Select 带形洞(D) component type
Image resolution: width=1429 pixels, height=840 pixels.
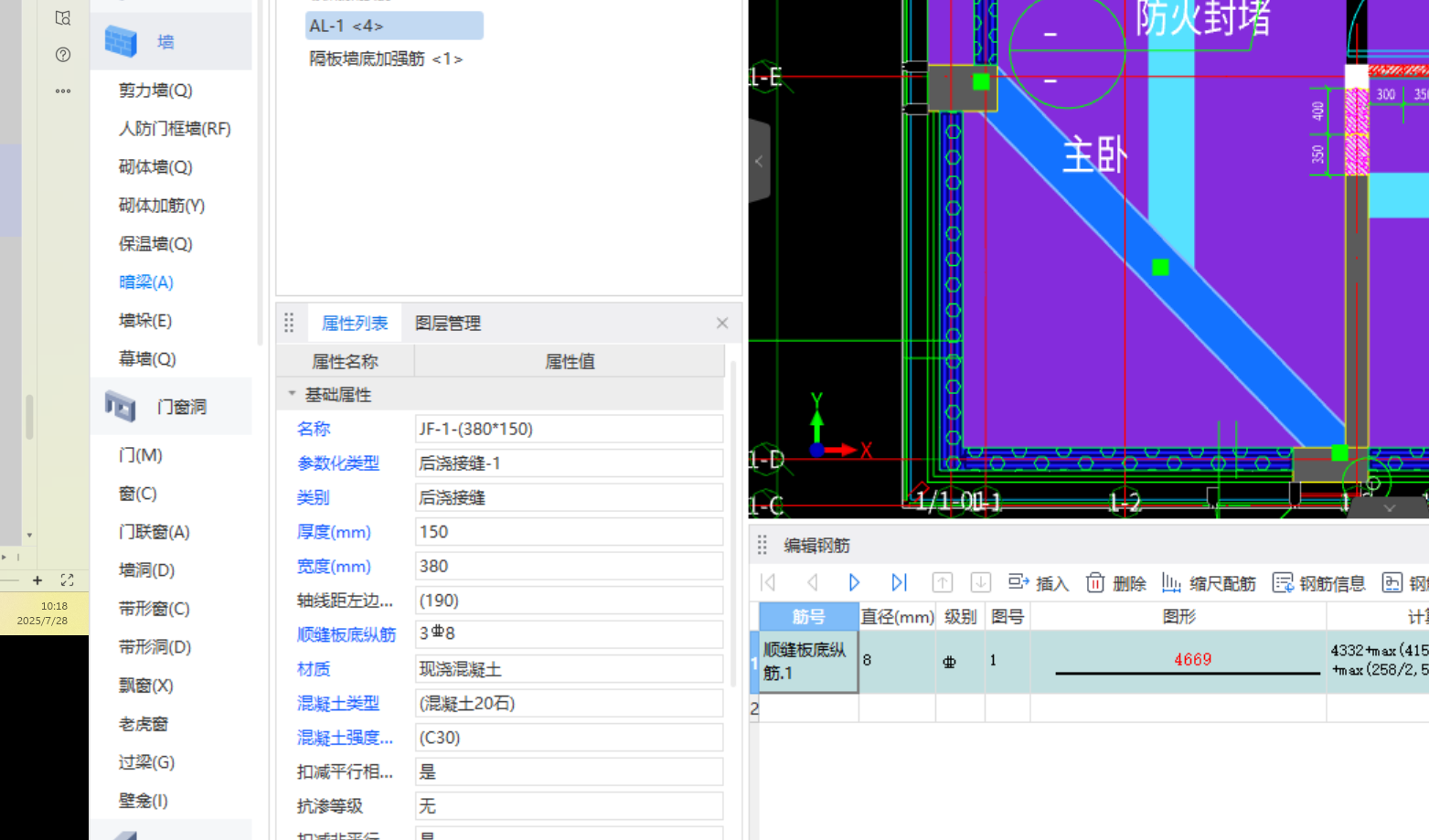tap(155, 647)
